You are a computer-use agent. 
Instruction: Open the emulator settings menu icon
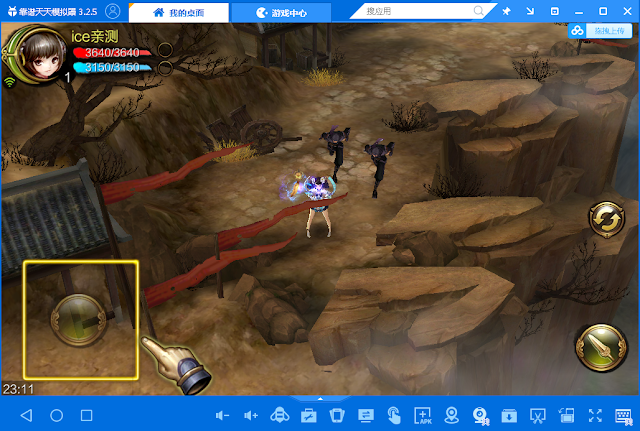[555, 11]
